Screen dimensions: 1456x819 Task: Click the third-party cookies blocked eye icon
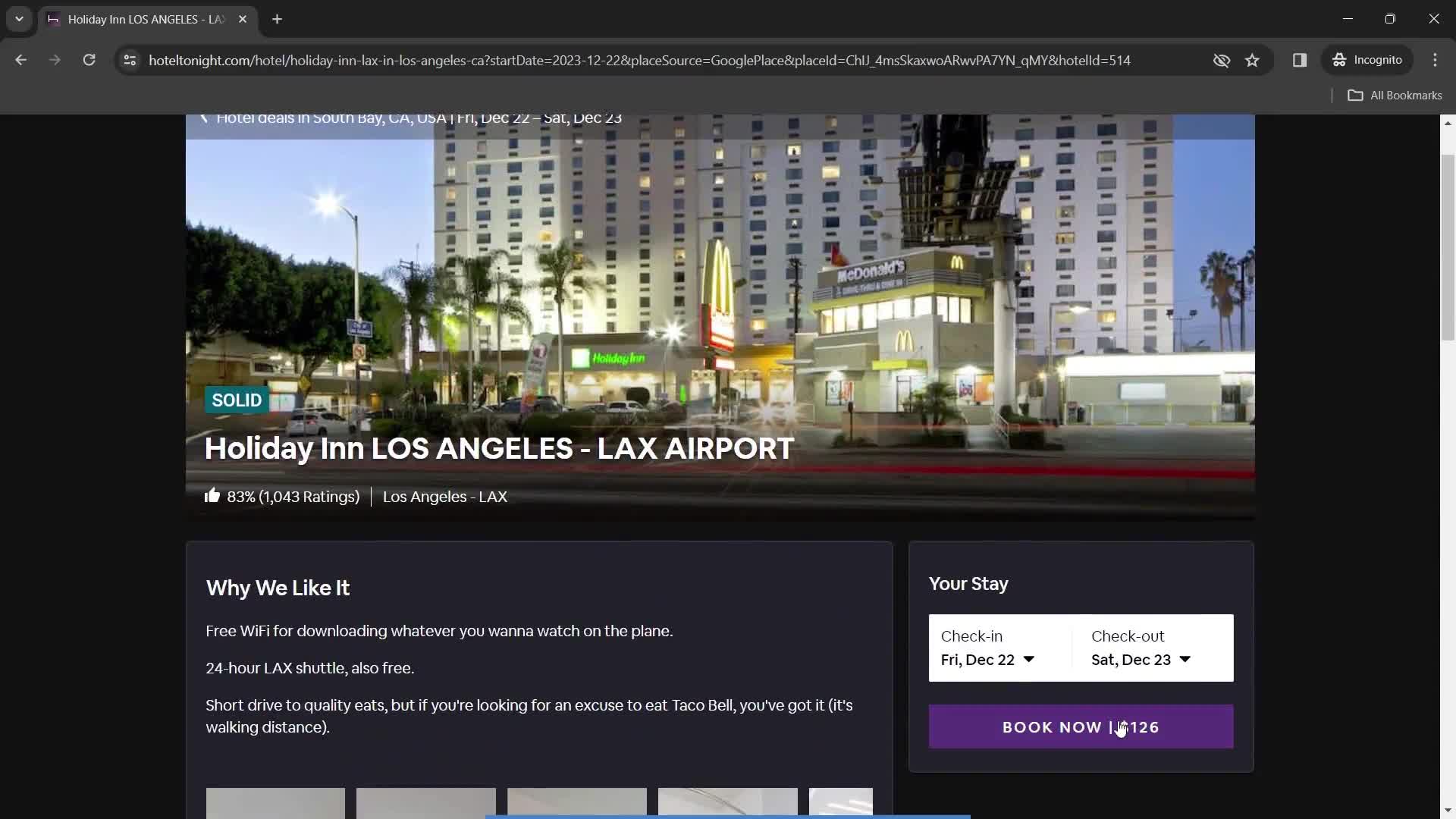tap(1221, 60)
